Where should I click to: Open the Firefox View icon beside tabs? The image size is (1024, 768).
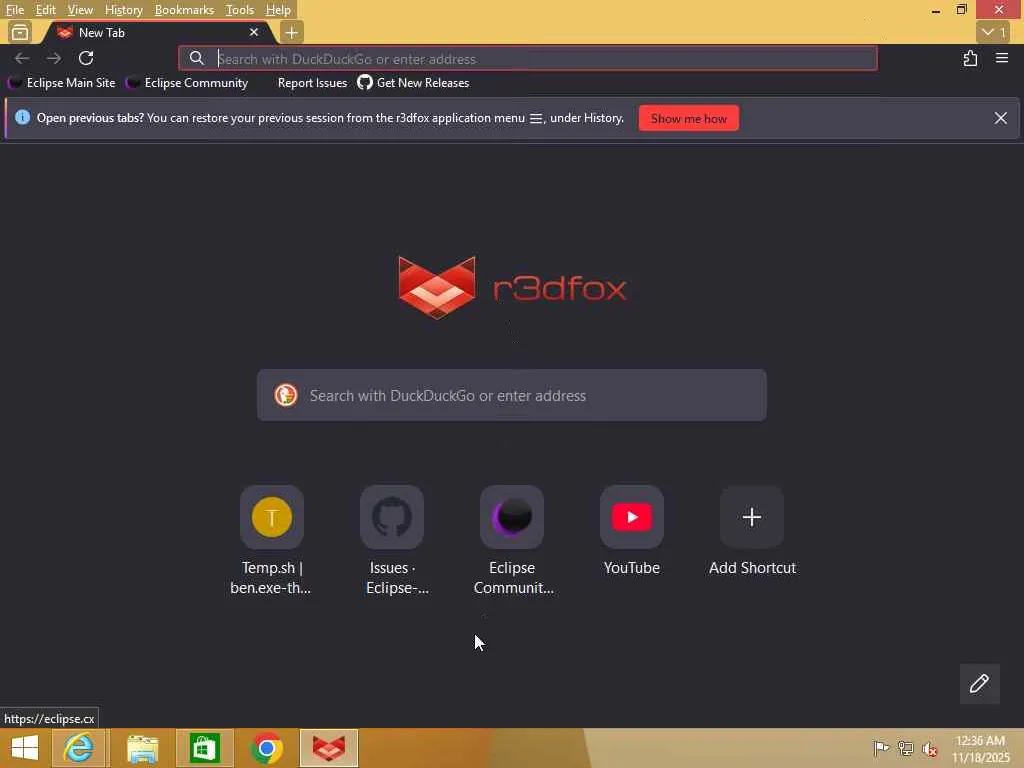pos(20,32)
